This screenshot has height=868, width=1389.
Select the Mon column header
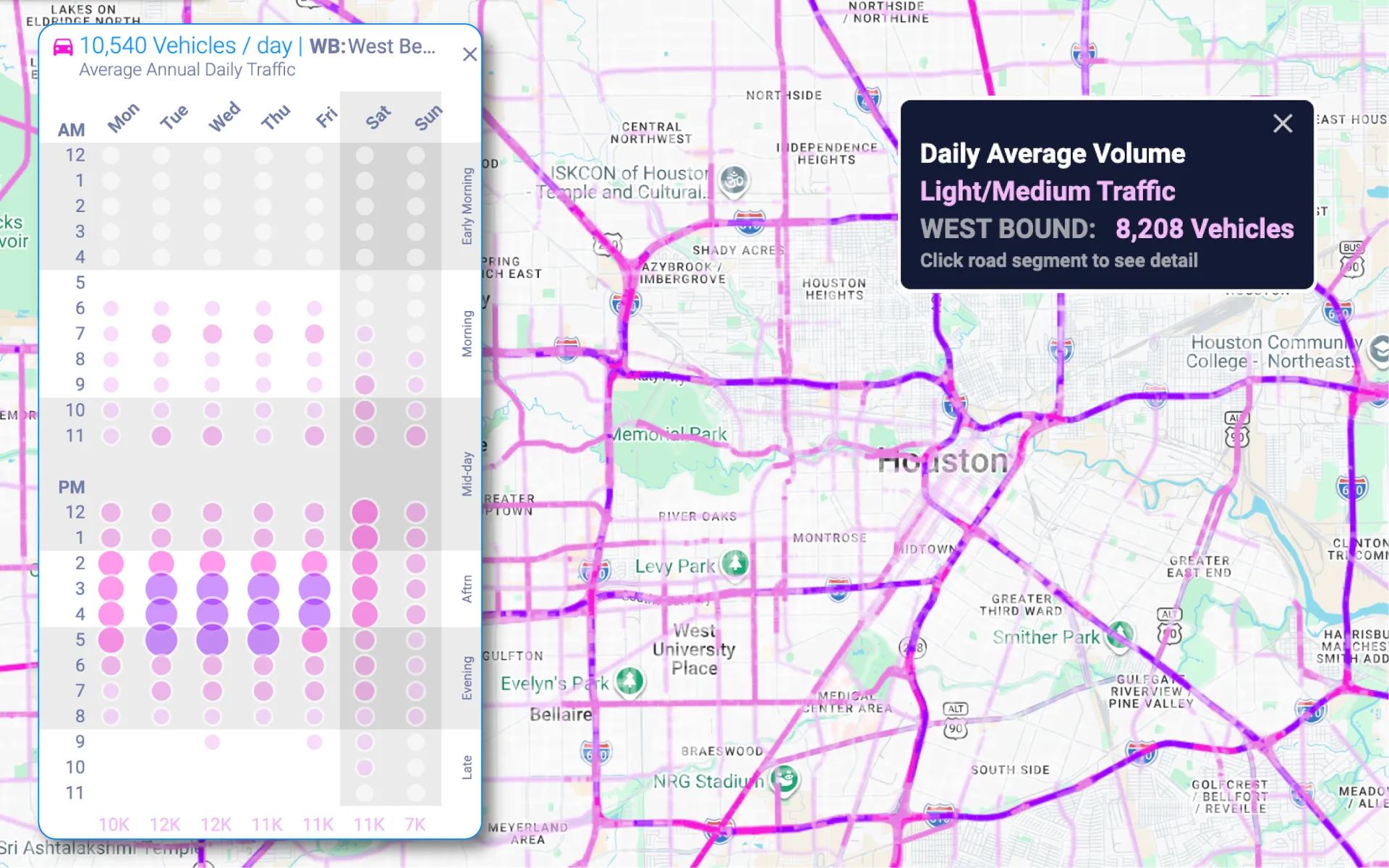123,117
